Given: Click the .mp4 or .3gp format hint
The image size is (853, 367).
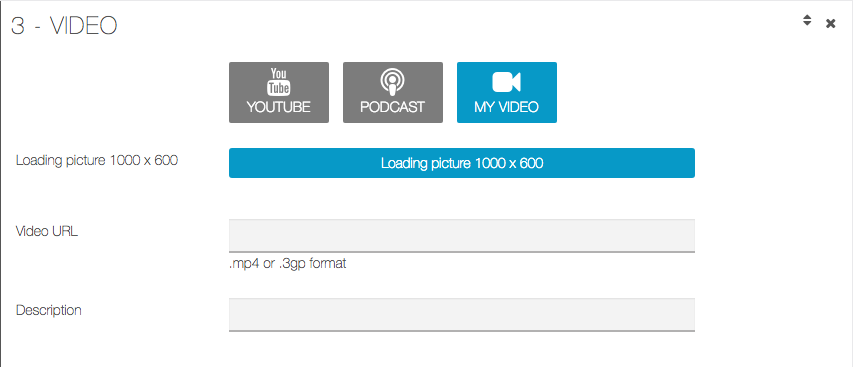Looking at the screenshot, I should (x=288, y=264).
